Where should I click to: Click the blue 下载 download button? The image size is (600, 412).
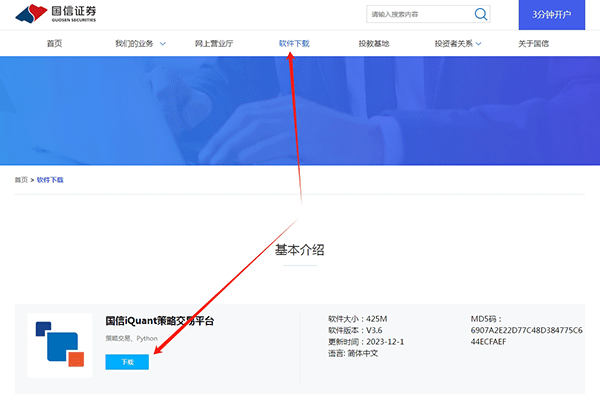[127, 362]
